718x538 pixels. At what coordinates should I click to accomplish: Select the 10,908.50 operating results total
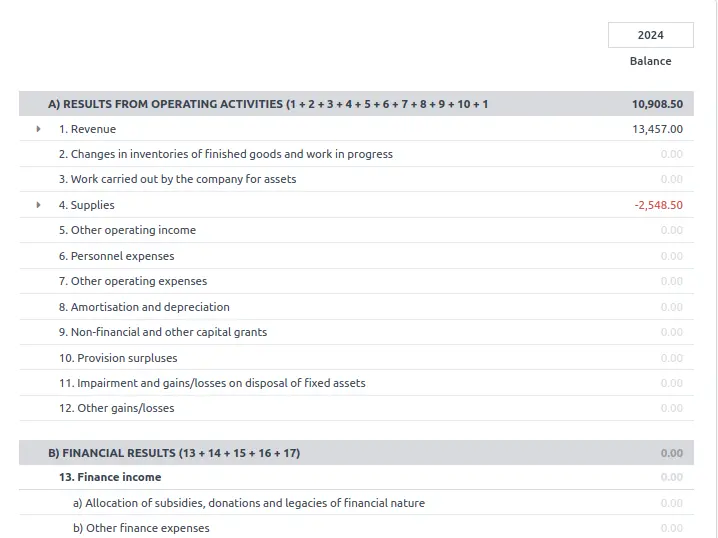tap(657, 104)
